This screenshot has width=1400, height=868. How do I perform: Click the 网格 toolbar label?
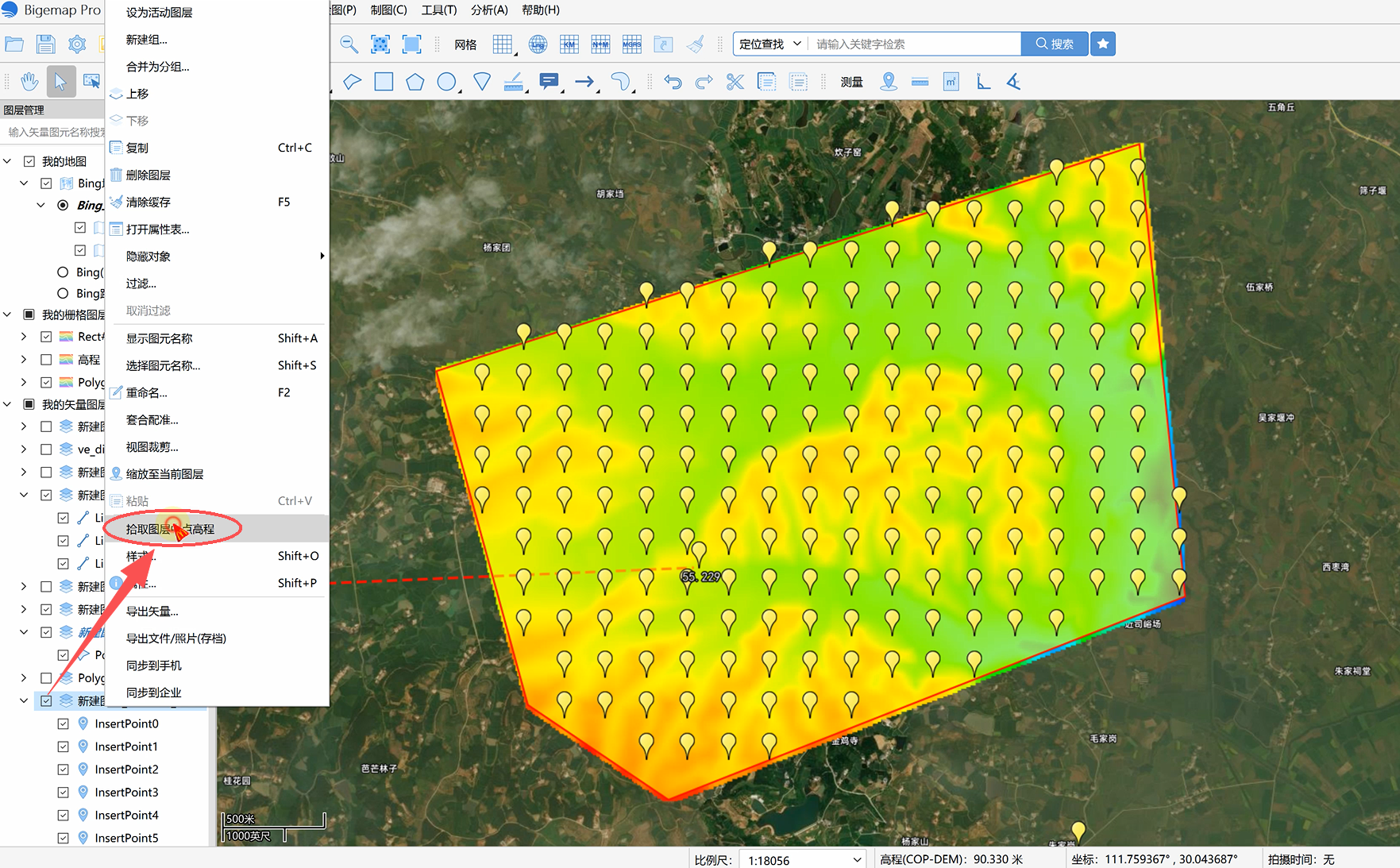[x=465, y=44]
